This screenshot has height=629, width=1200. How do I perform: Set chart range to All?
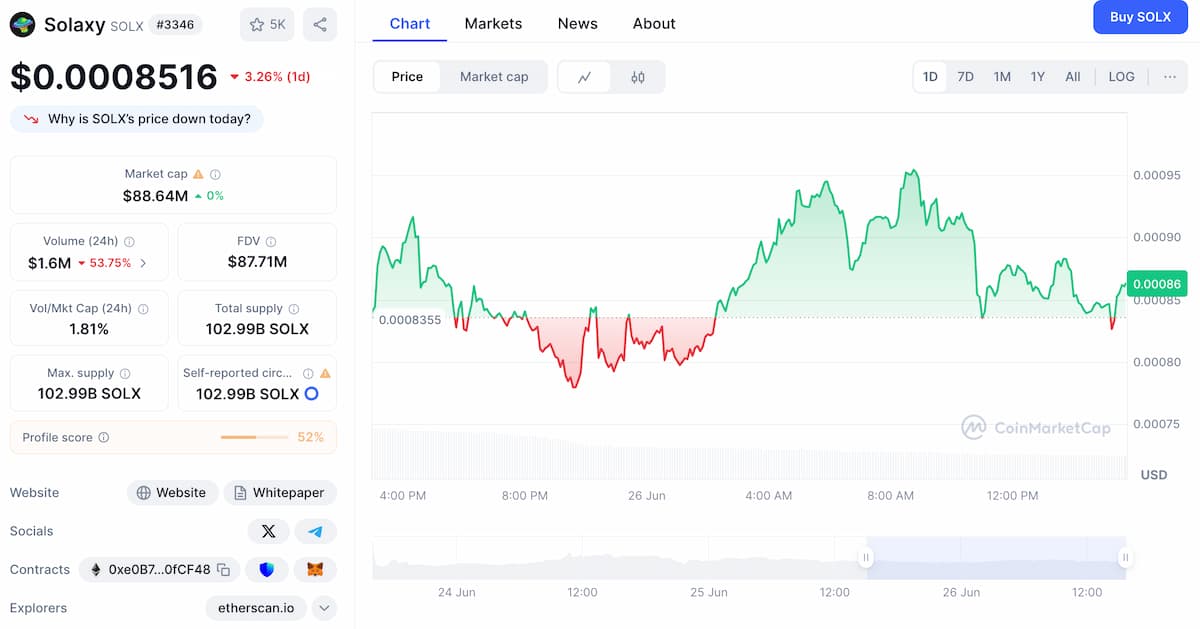point(1073,77)
